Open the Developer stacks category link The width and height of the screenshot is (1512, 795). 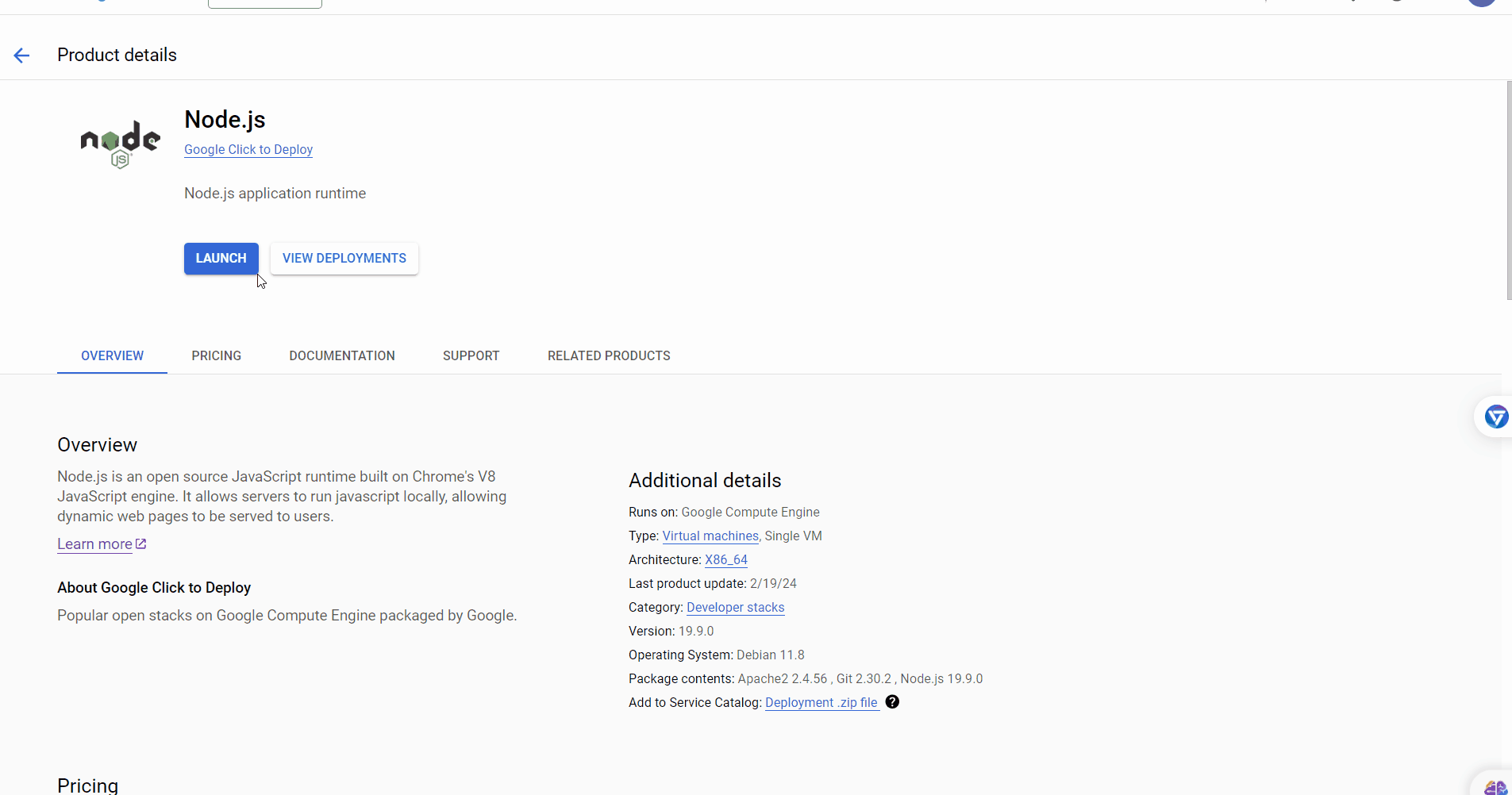735,608
